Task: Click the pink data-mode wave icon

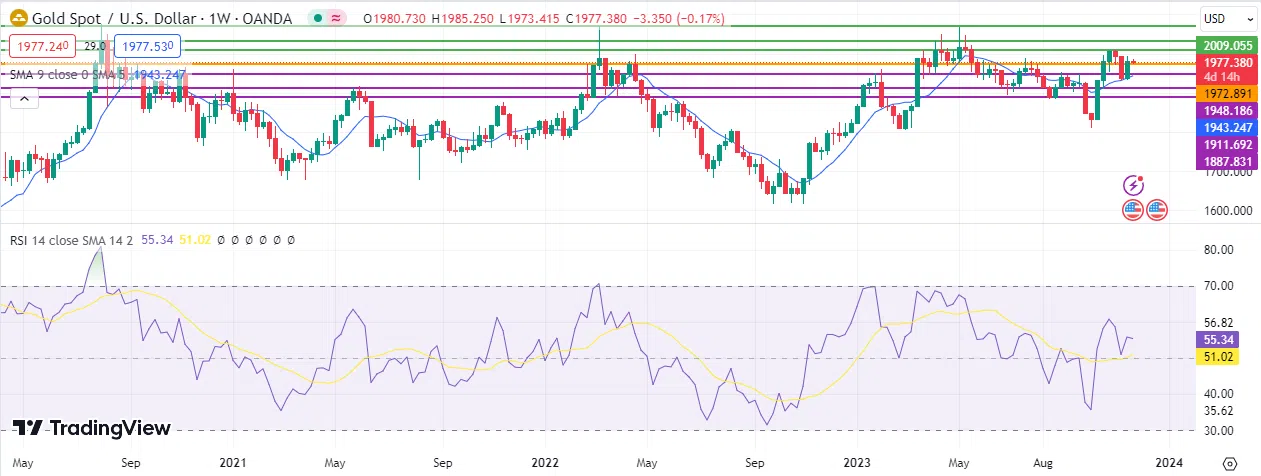Action: (x=337, y=18)
